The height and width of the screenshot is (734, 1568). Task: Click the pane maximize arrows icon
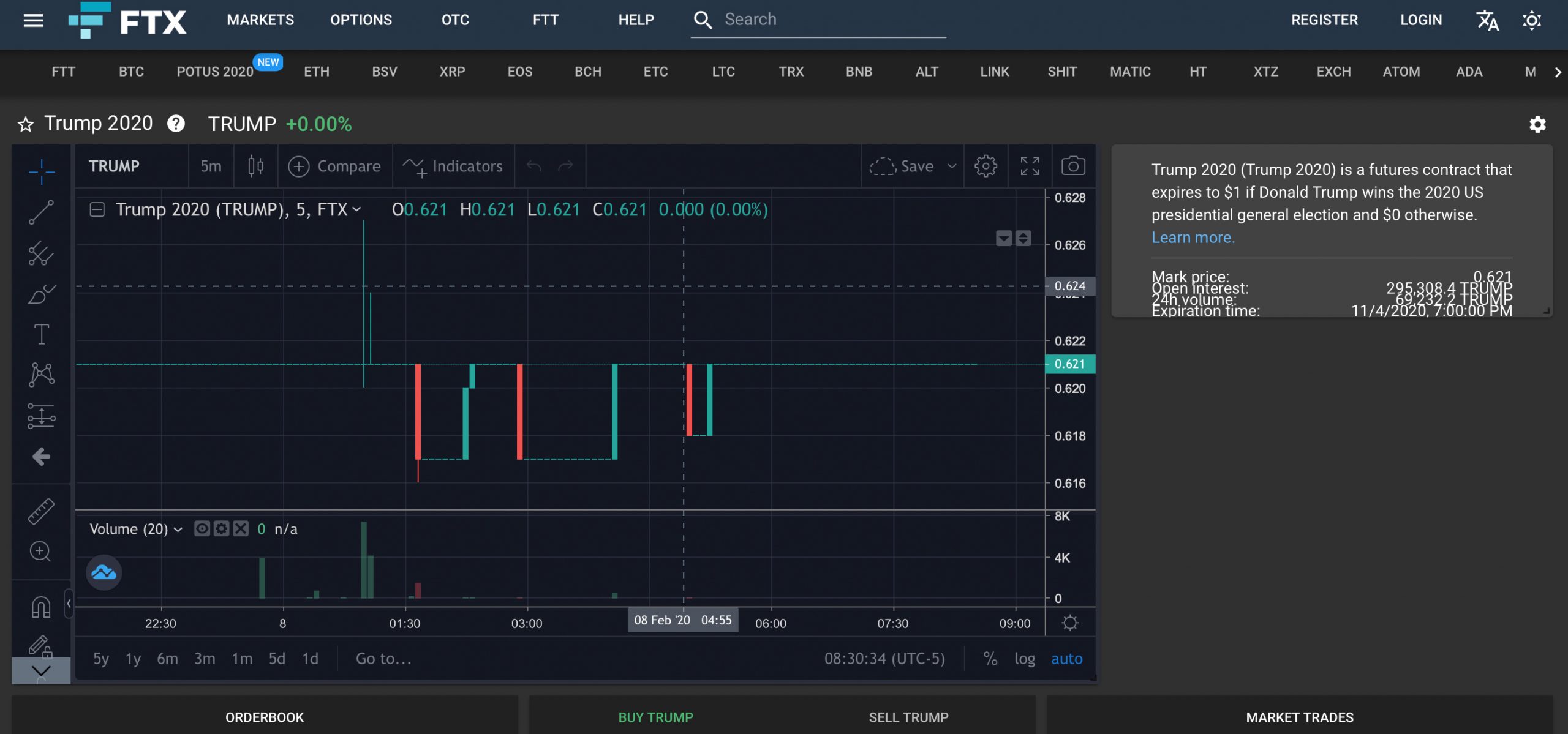click(1023, 238)
